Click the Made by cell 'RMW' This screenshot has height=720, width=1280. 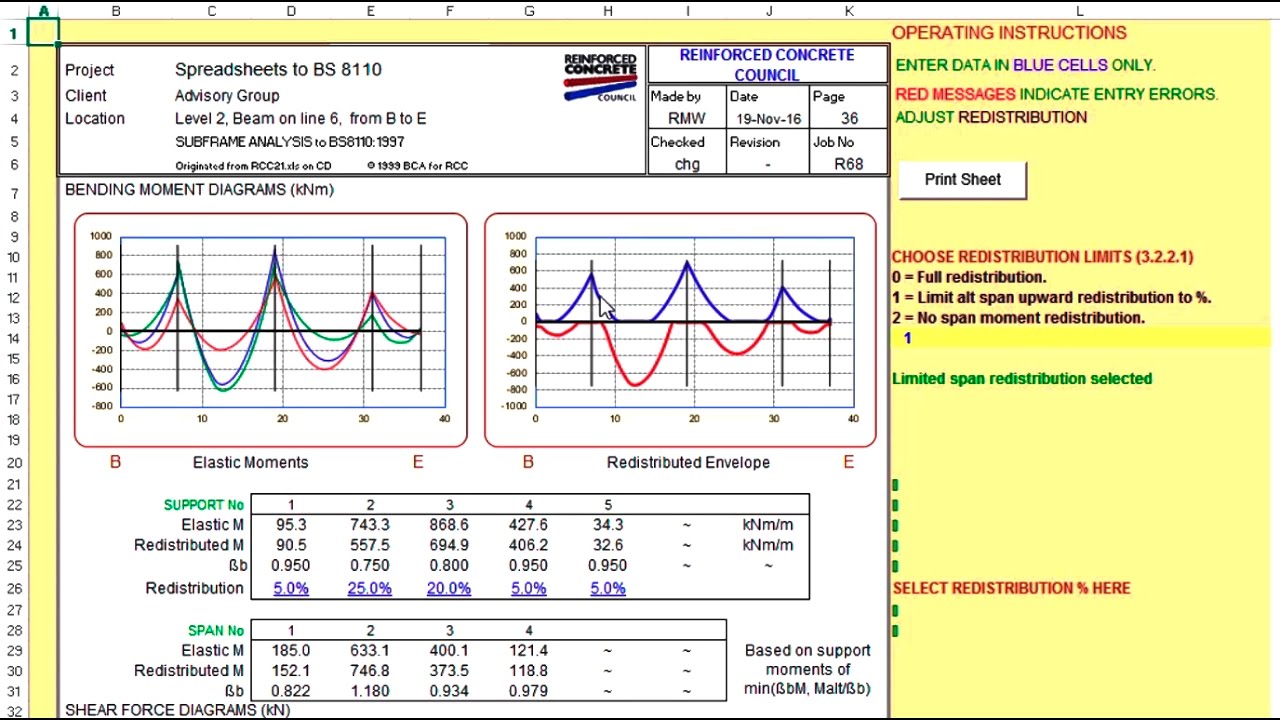coord(687,119)
